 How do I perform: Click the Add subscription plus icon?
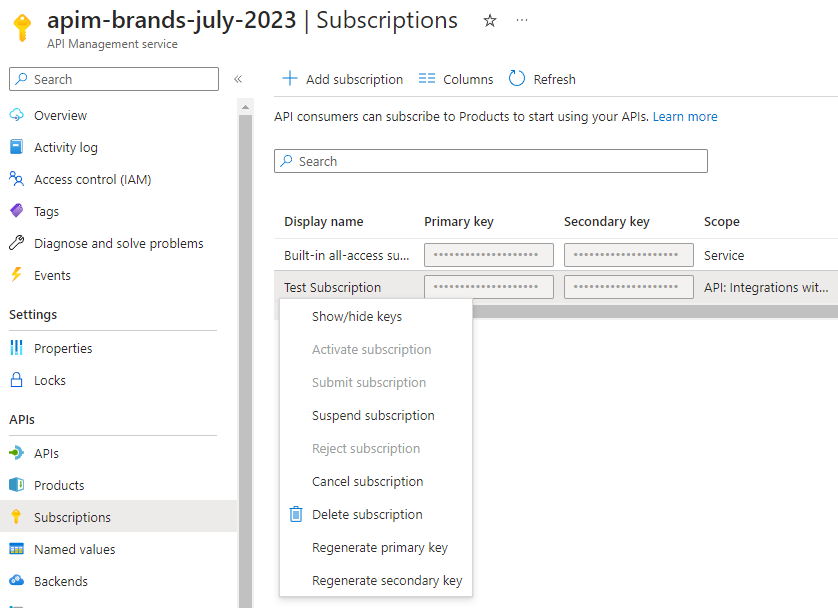pyautogui.click(x=290, y=79)
